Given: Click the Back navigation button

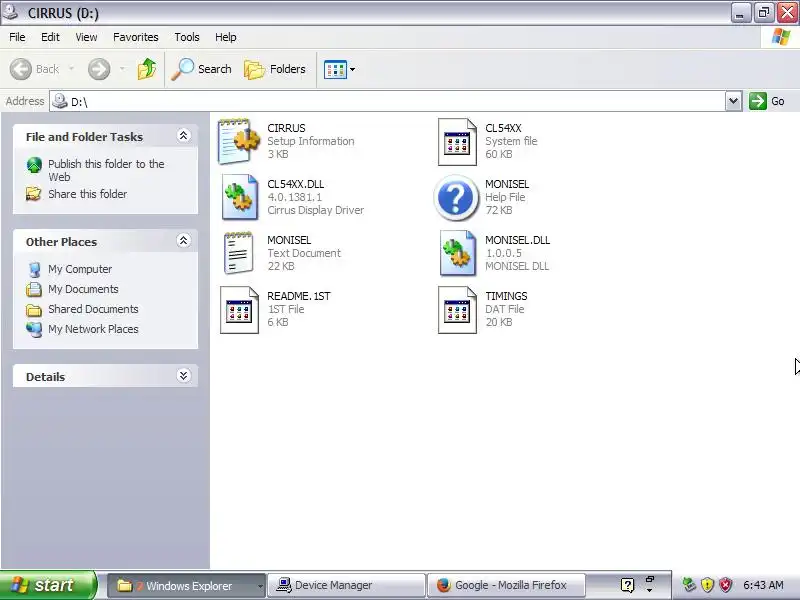Looking at the screenshot, I should click(x=35, y=69).
